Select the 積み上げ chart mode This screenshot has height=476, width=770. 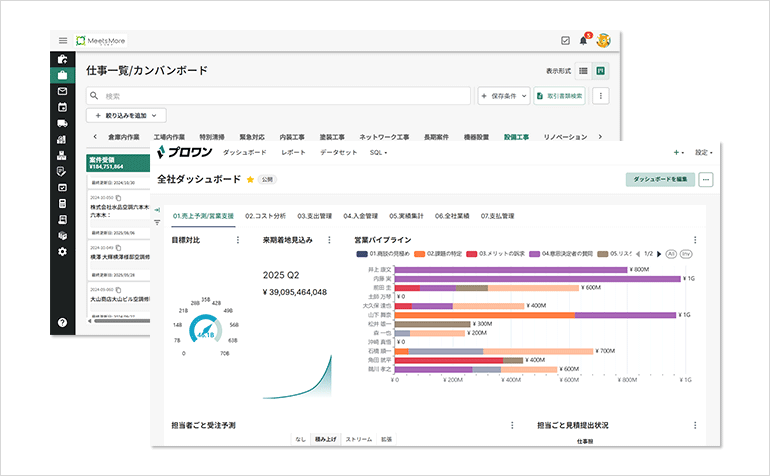[x=324, y=439]
